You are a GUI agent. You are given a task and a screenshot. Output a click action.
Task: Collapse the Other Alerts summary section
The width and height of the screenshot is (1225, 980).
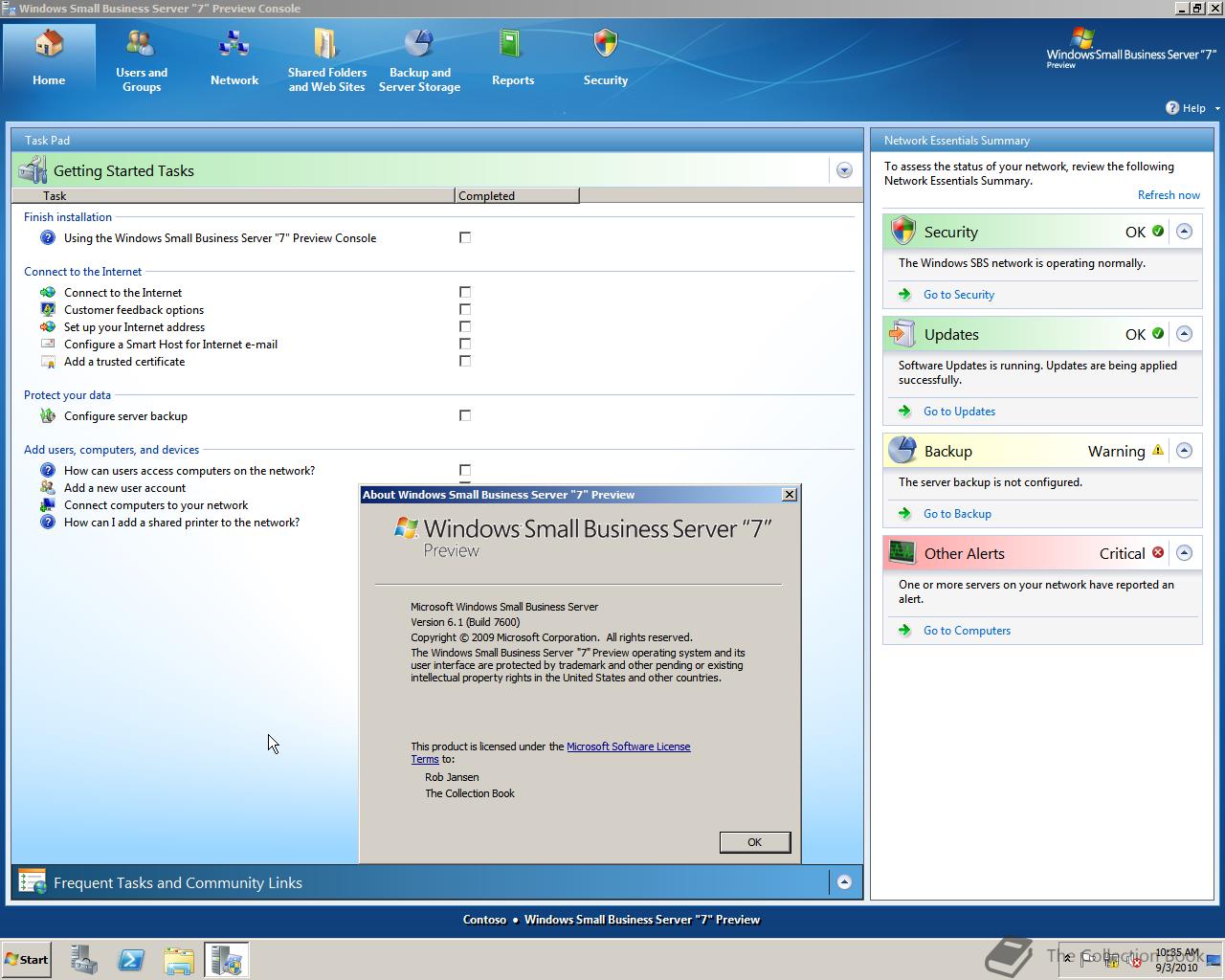point(1184,553)
